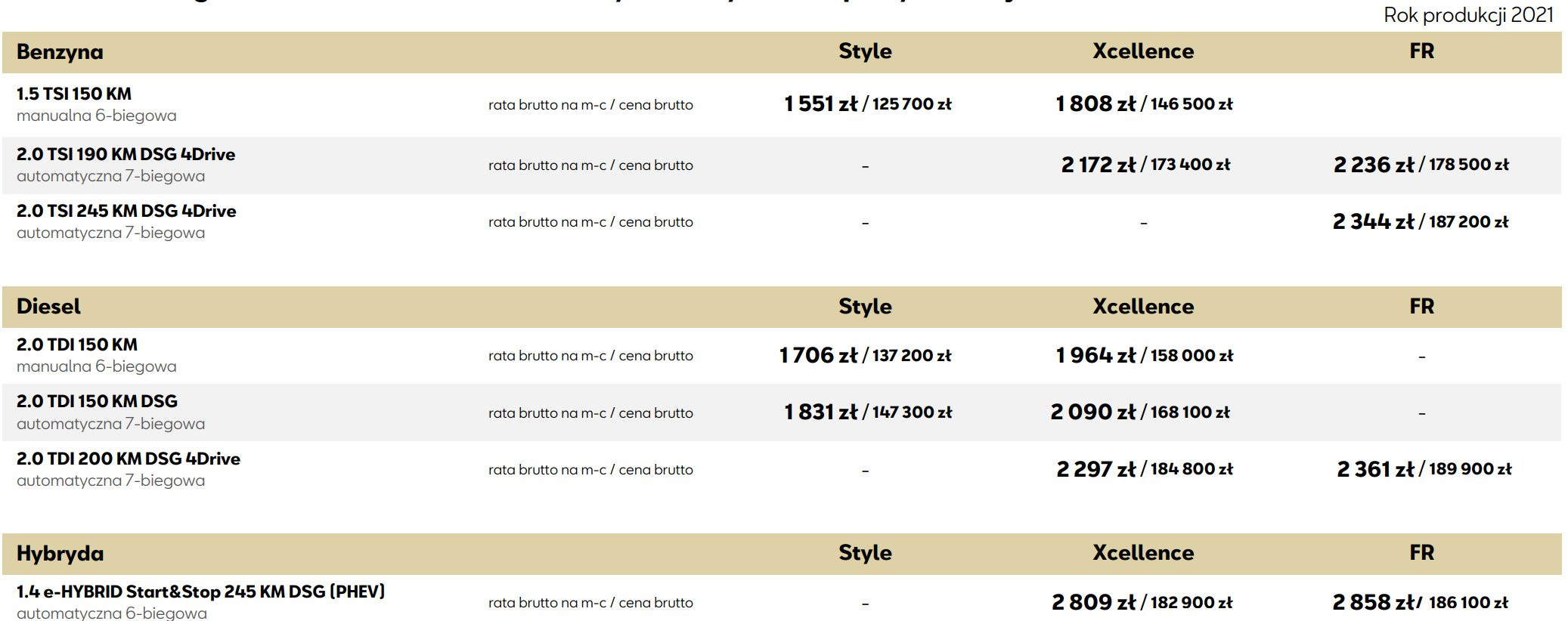Click the Diesel section heading
This screenshot has height=621, width=1568.
click(48, 307)
